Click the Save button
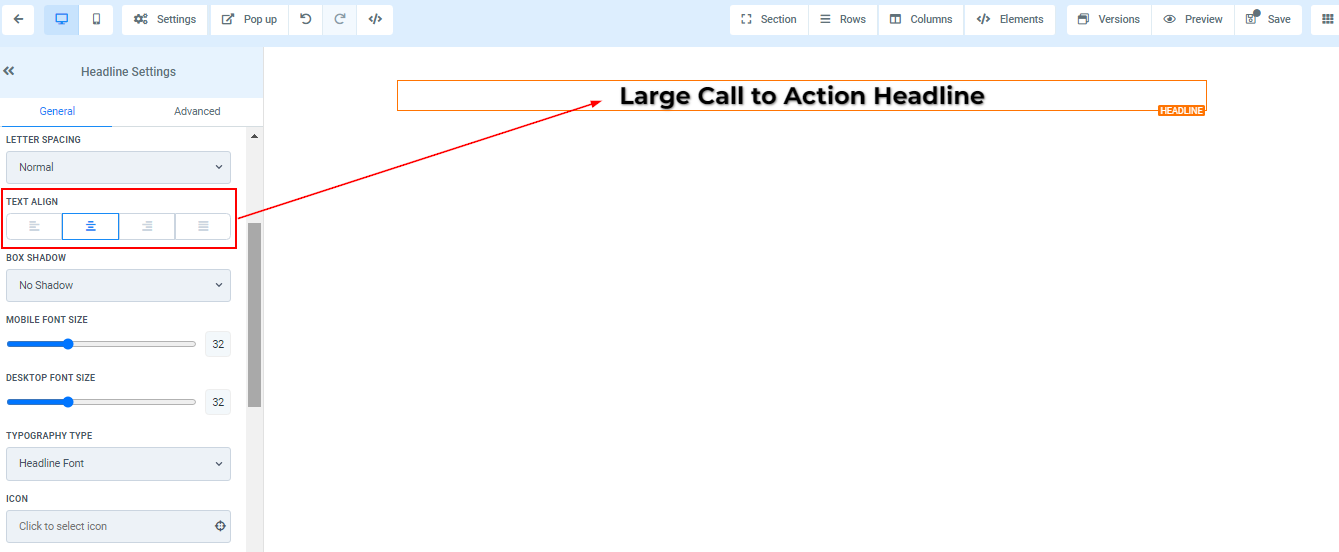Viewport: 1339px width, 552px height. click(1268, 19)
